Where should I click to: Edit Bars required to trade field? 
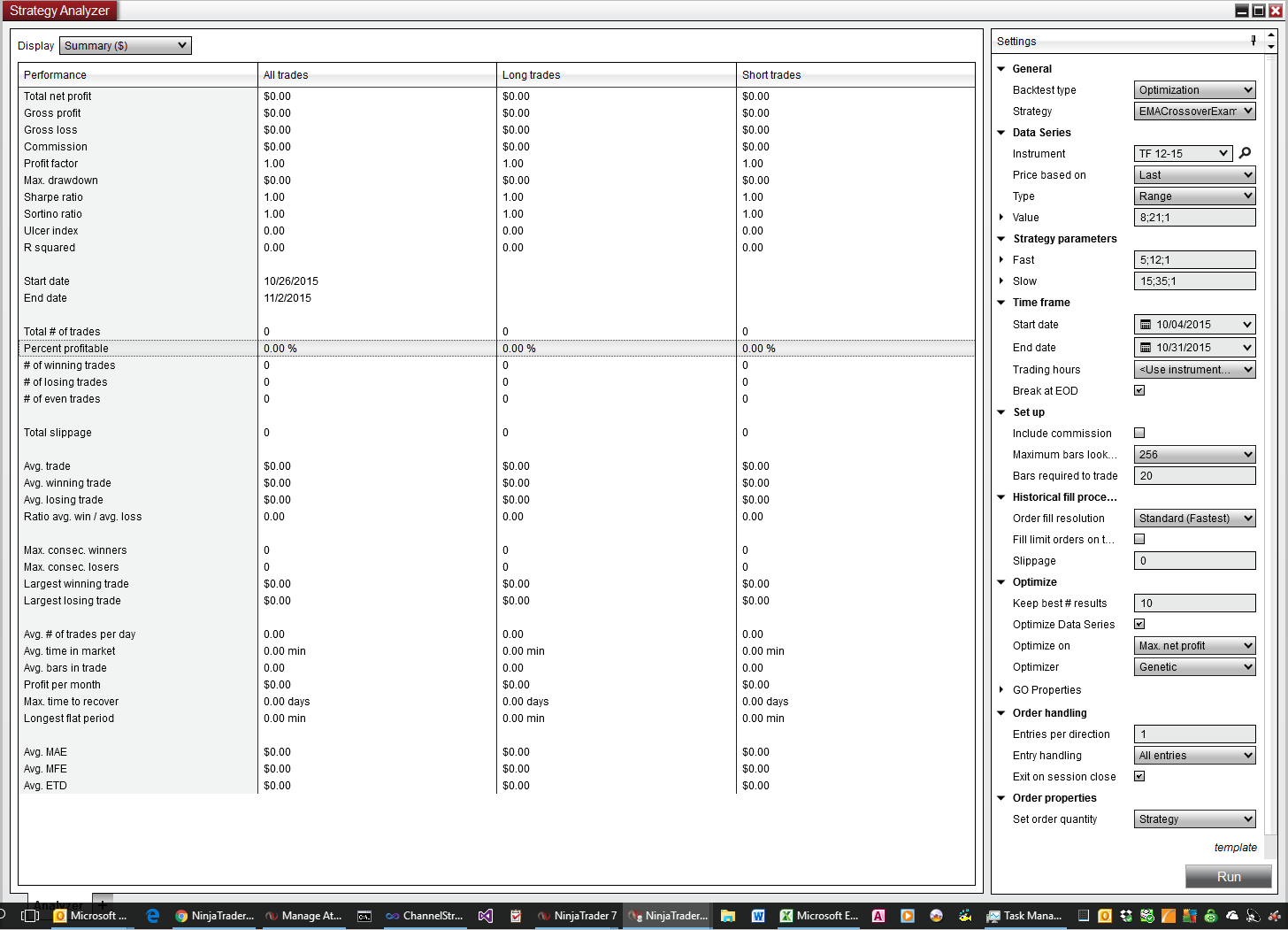coord(1194,475)
